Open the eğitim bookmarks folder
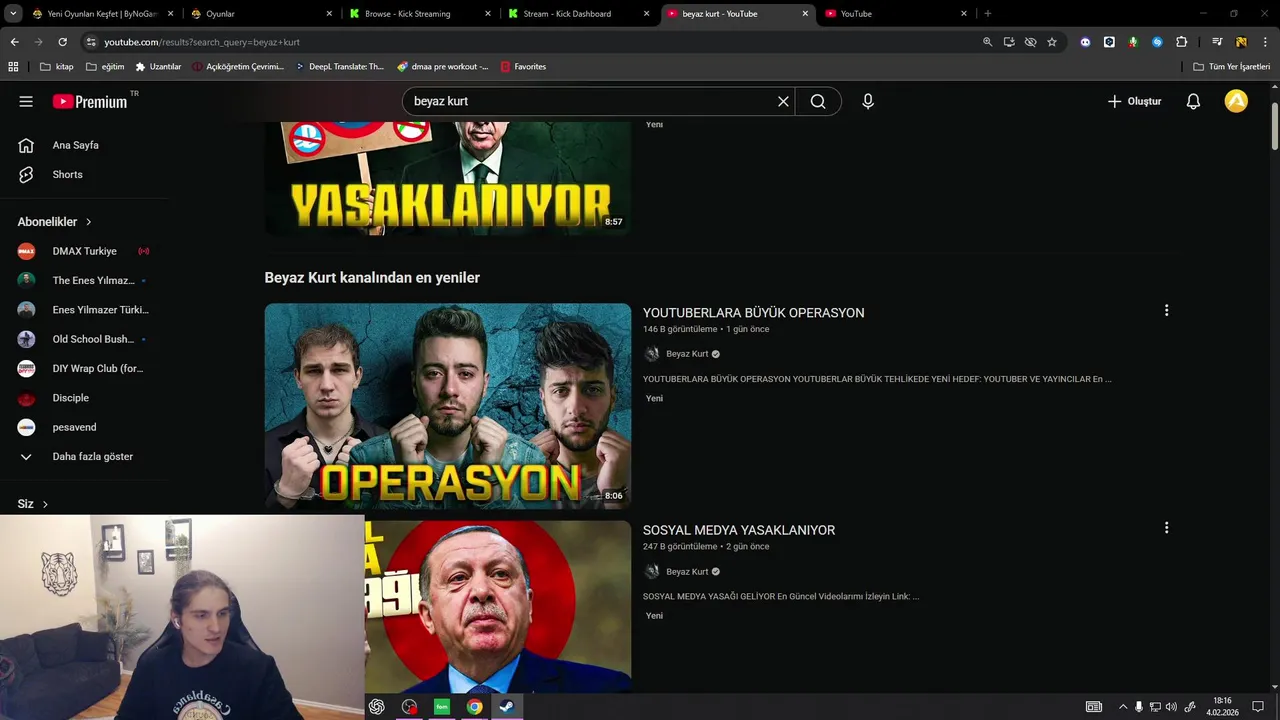This screenshot has width=1280, height=720. 105,67
